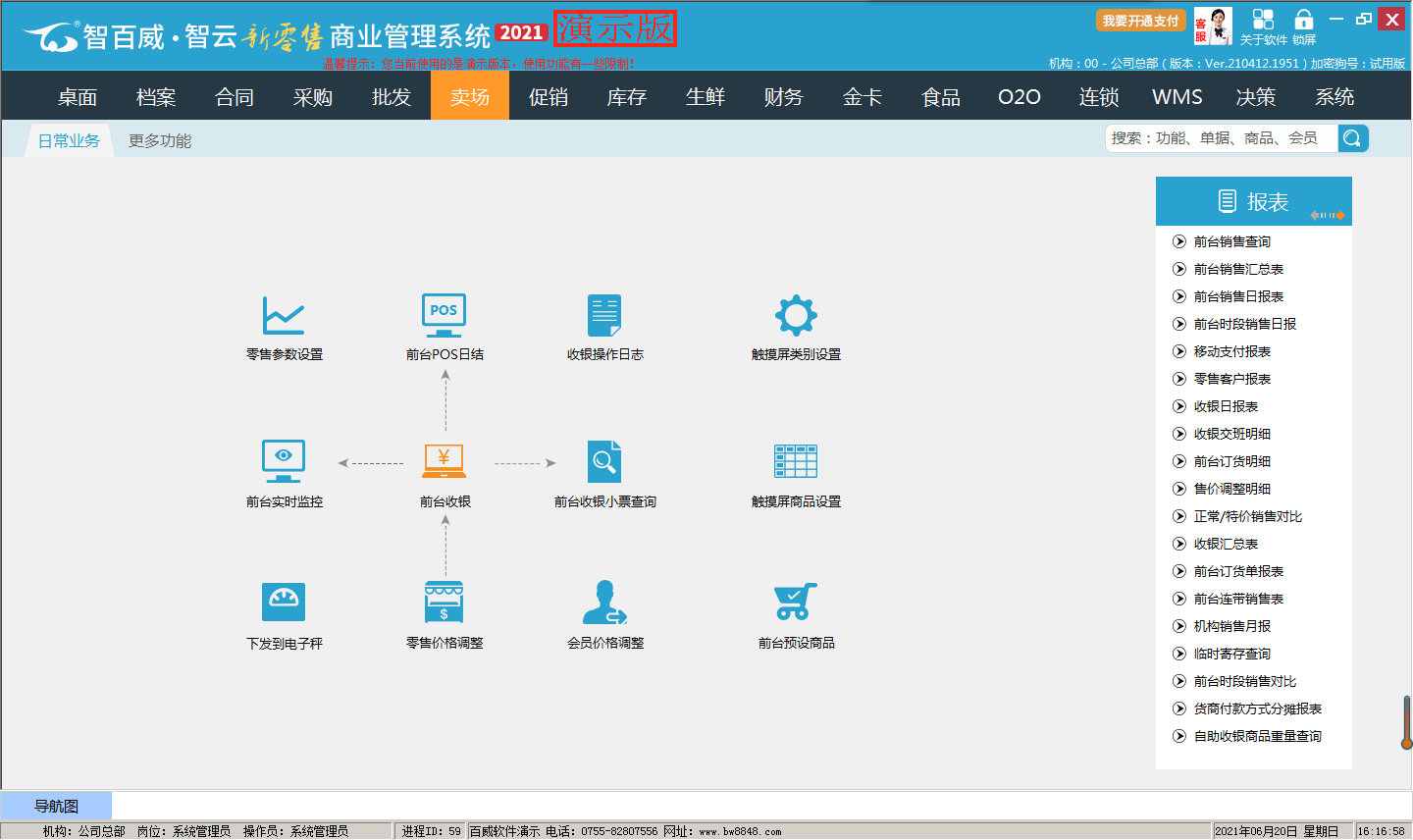The image size is (1413, 840).
Task: Open 机构销售月报 report link
Action: pyautogui.click(x=1231, y=626)
